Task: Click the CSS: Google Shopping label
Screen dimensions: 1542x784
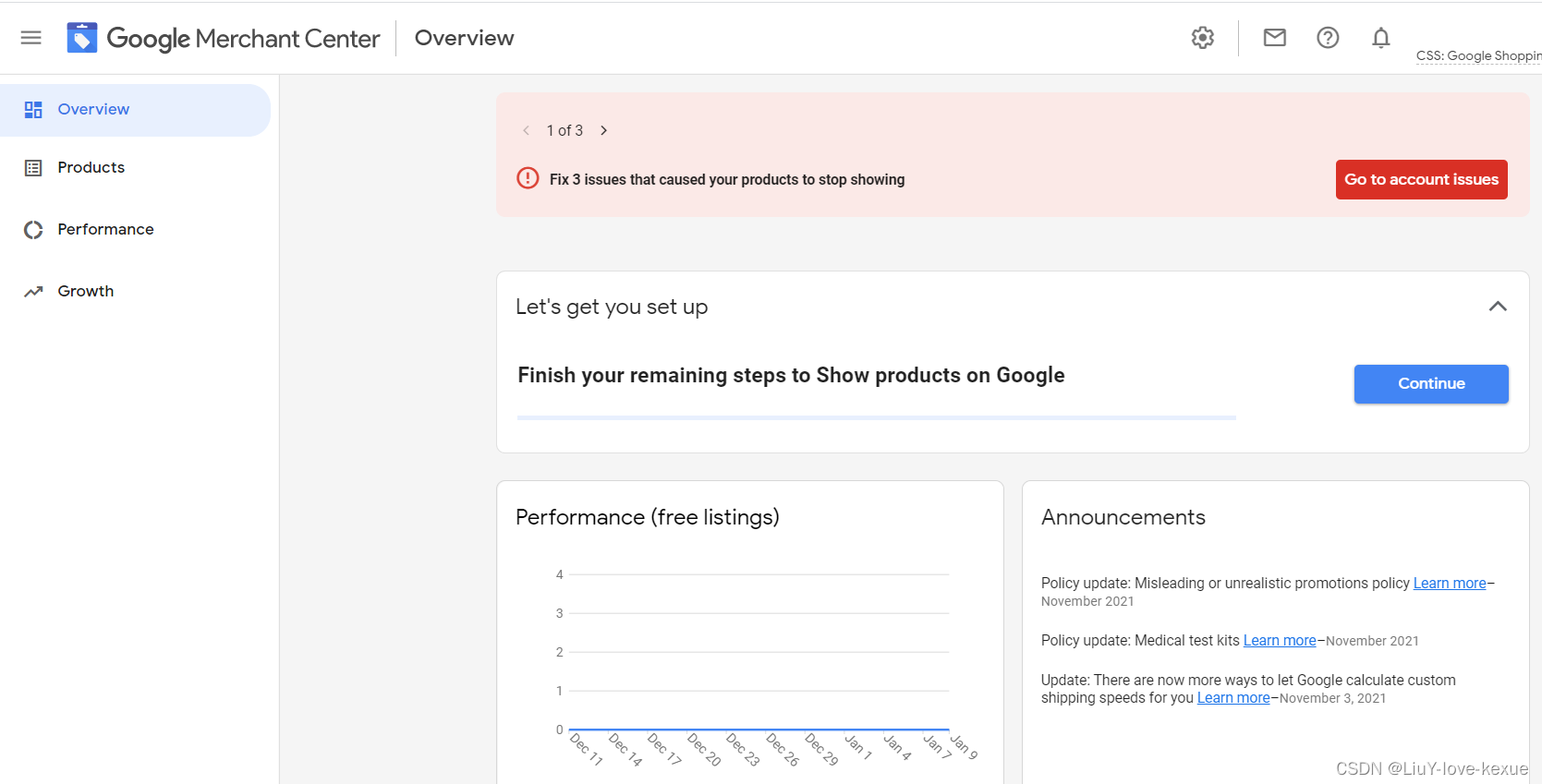Action: coord(1477,56)
